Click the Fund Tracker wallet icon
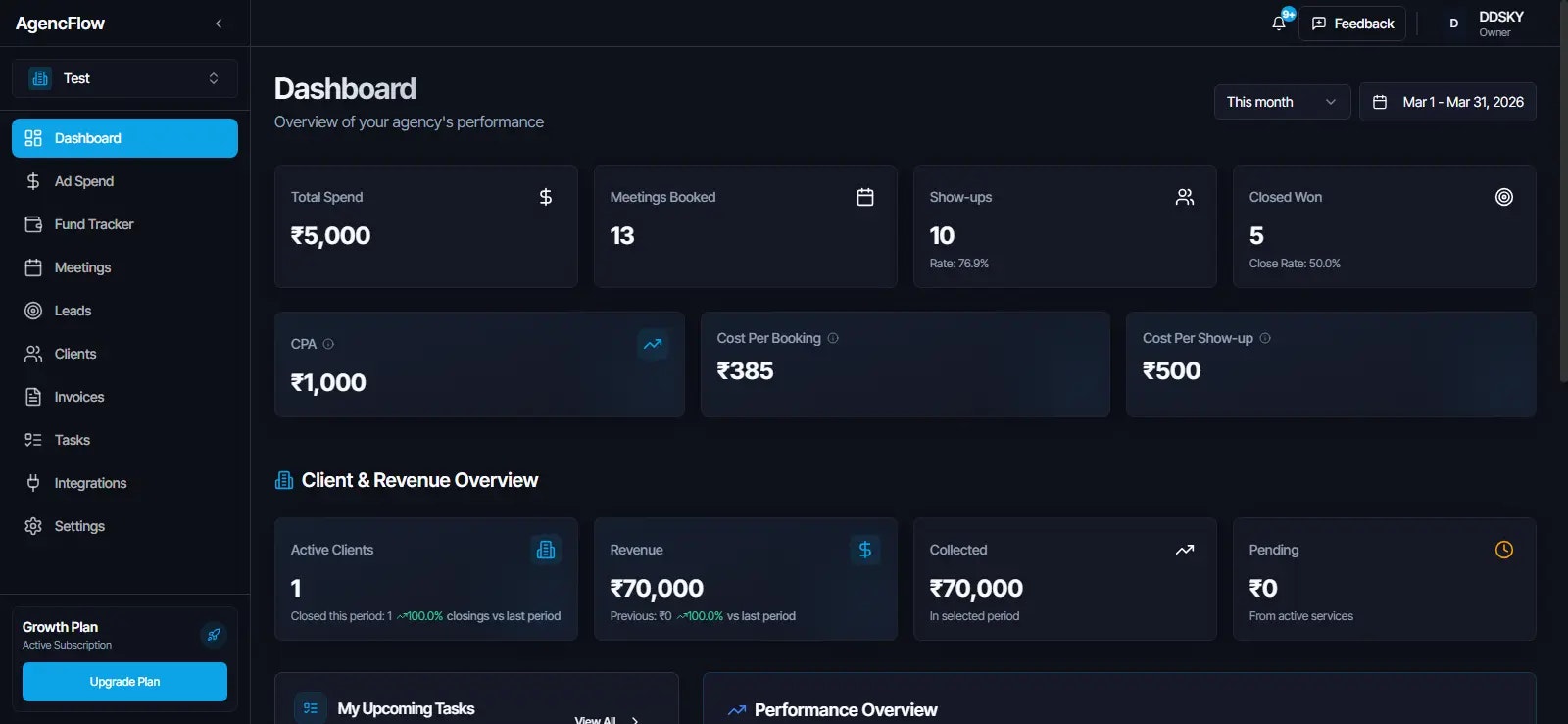This screenshot has height=724, width=1568. click(x=33, y=224)
